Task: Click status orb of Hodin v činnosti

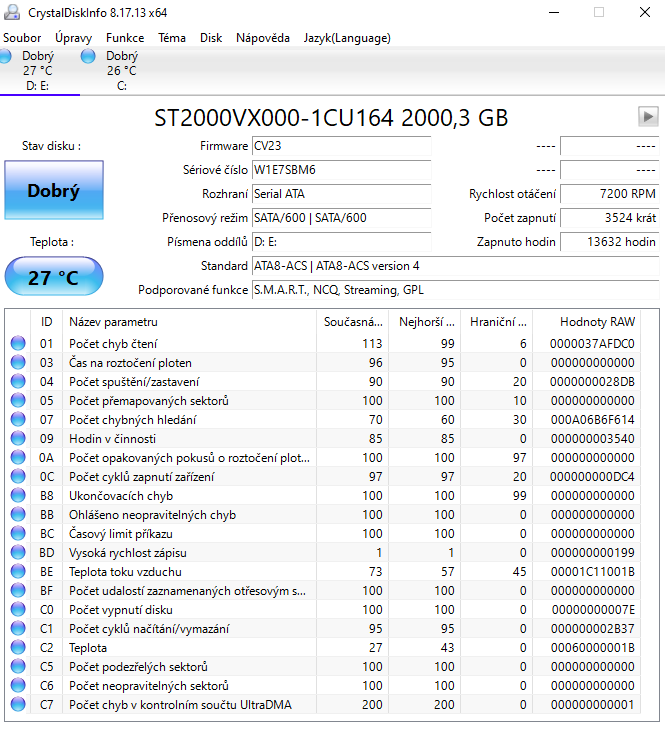Action: pos(18,439)
